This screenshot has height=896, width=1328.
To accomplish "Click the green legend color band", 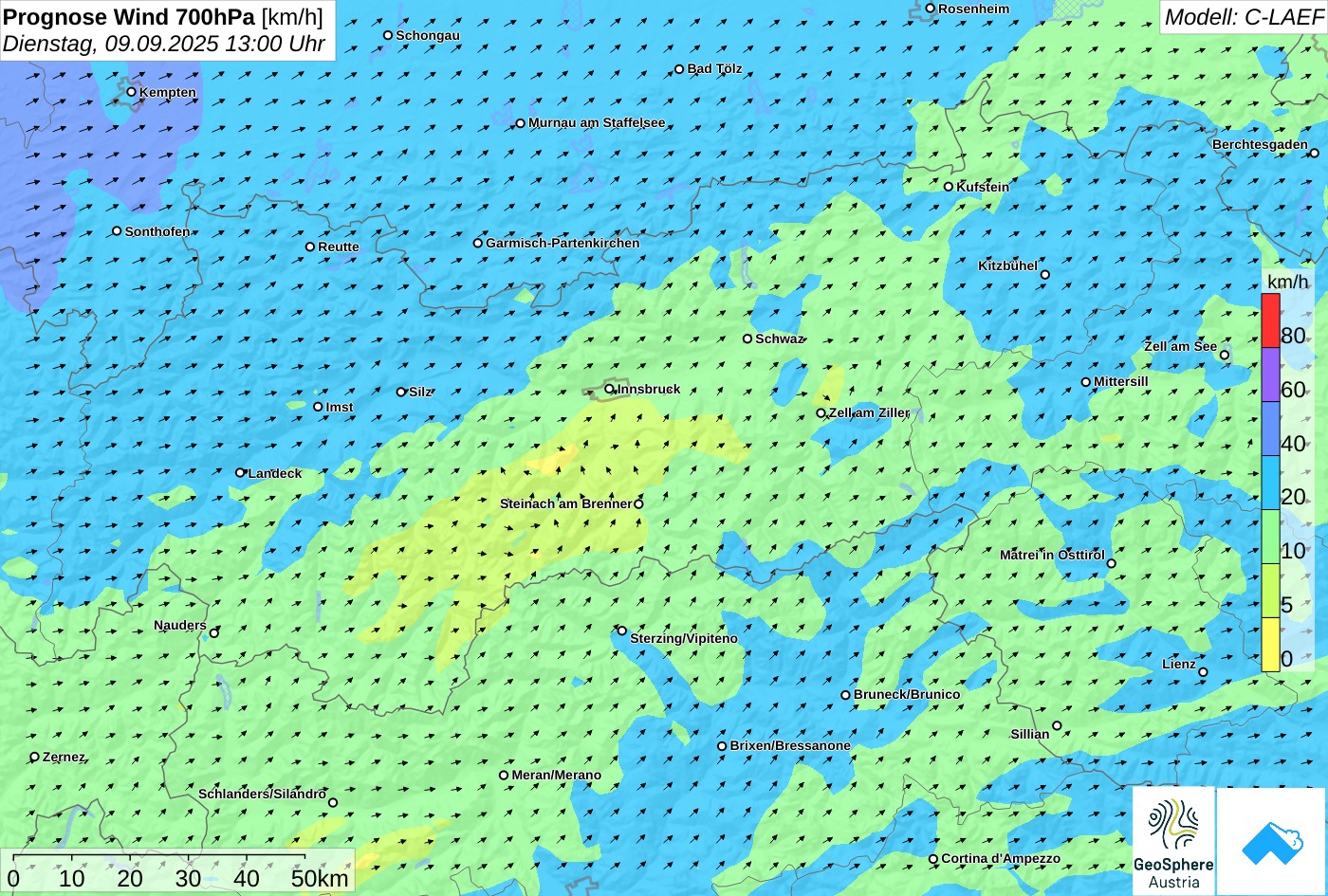I will pyautogui.click(x=1270, y=537).
